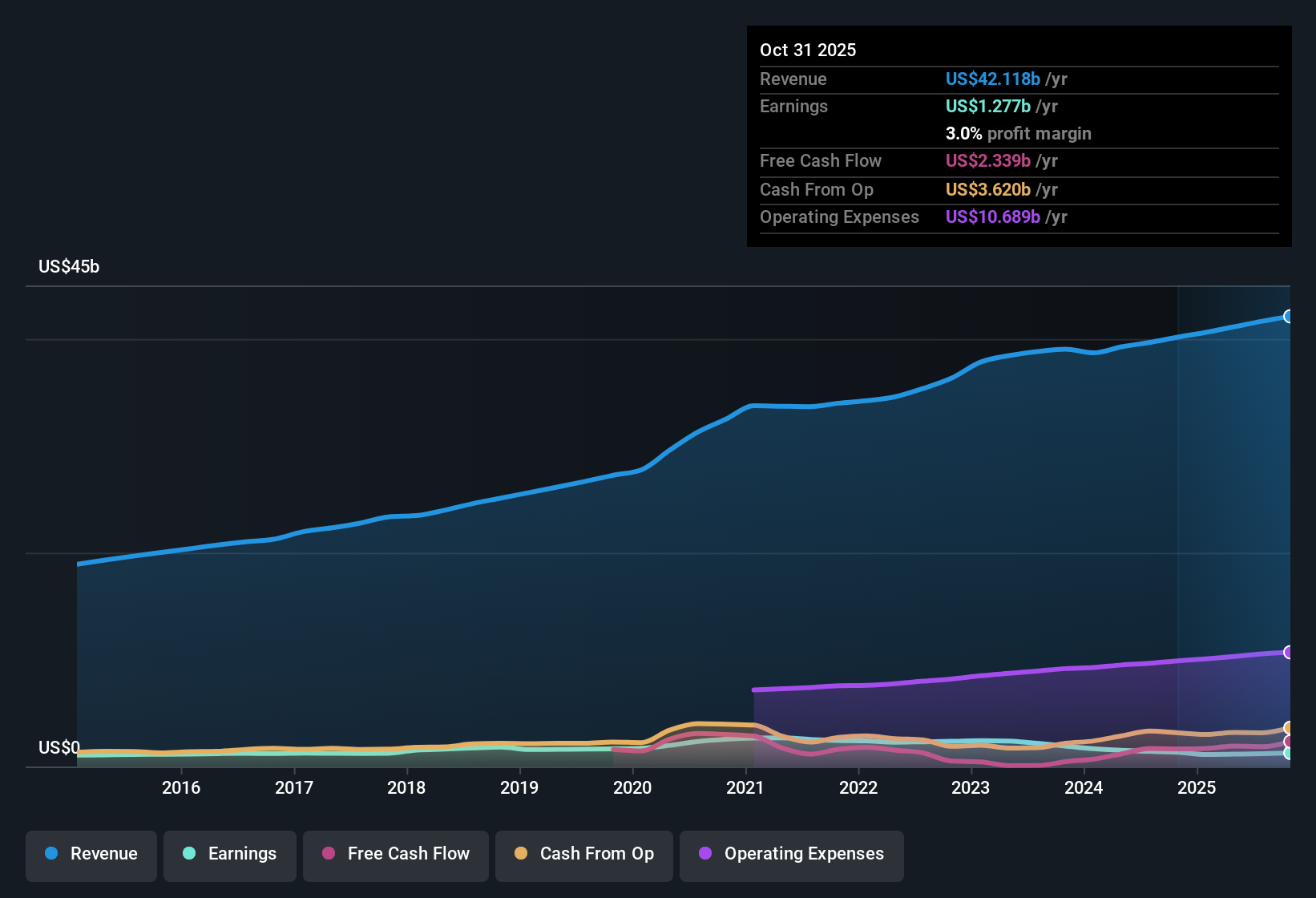Select the Free Cash Flow legend item
The width and height of the screenshot is (1316, 898).
click(395, 854)
